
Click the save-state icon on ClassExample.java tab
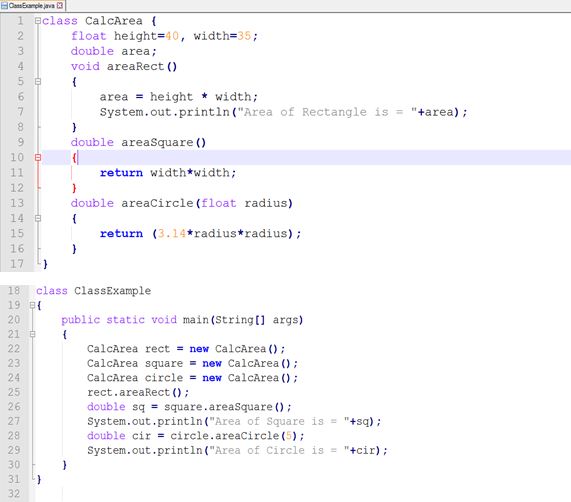pos(4,5)
